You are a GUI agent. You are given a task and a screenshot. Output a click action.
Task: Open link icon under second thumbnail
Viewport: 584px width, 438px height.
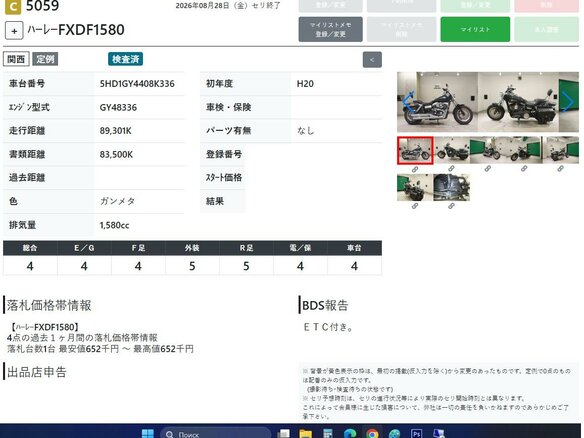point(451,169)
